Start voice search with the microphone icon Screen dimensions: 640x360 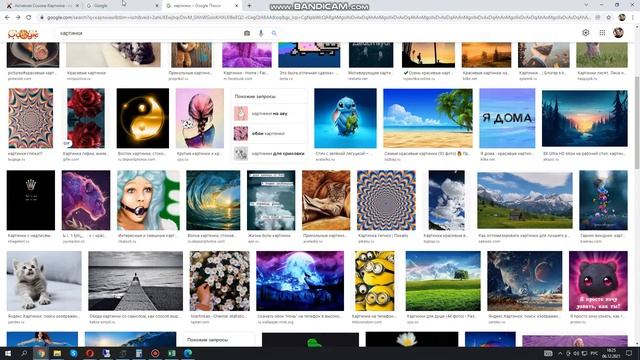261,33
